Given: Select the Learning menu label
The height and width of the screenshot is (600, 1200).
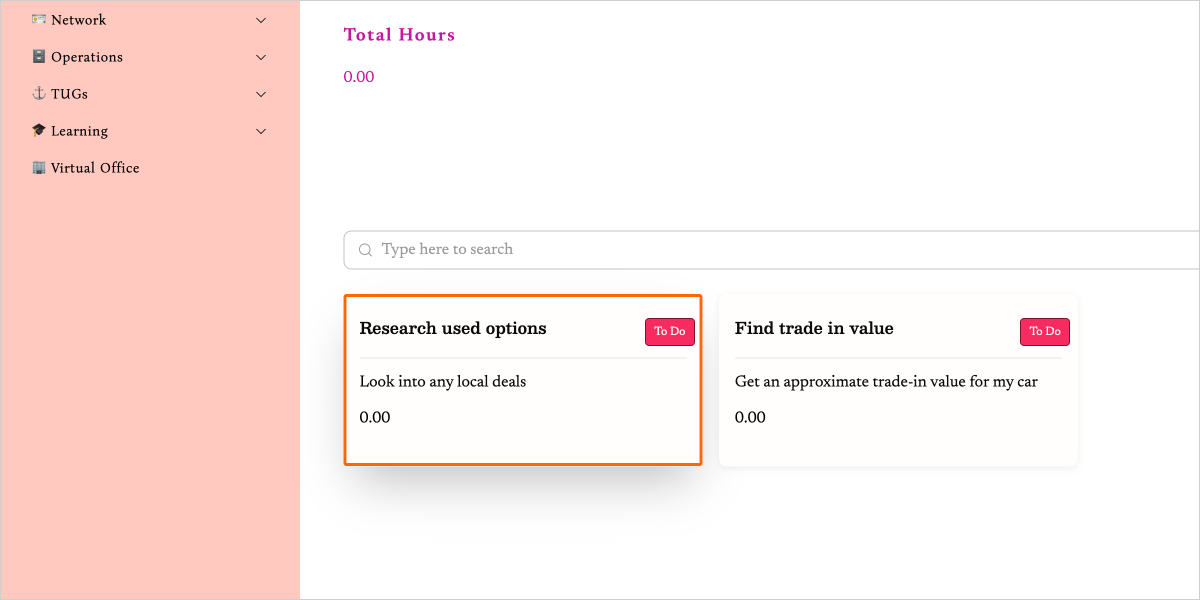Looking at the screenshot, I should pos(79,131).
